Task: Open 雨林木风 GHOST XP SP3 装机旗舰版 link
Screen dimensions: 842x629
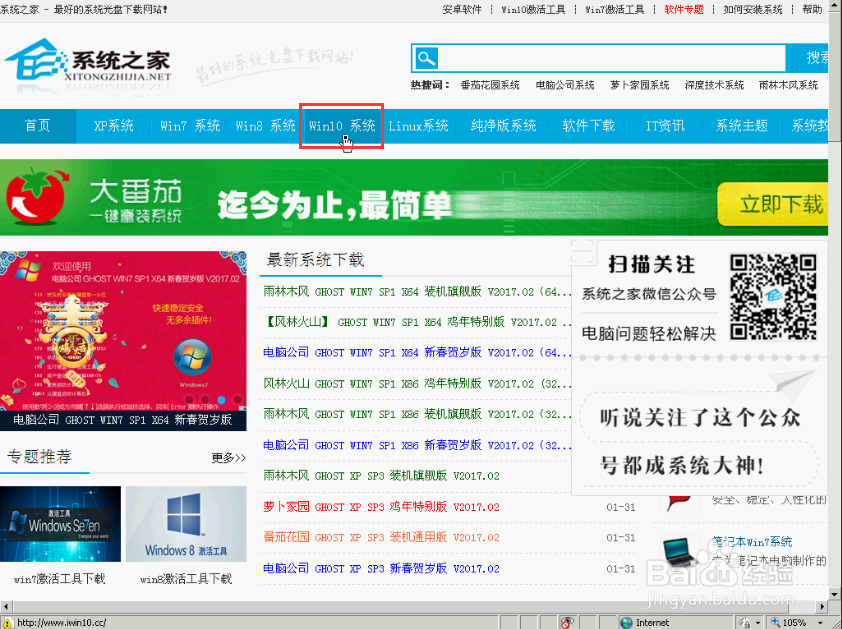Action: click(381, 476)
